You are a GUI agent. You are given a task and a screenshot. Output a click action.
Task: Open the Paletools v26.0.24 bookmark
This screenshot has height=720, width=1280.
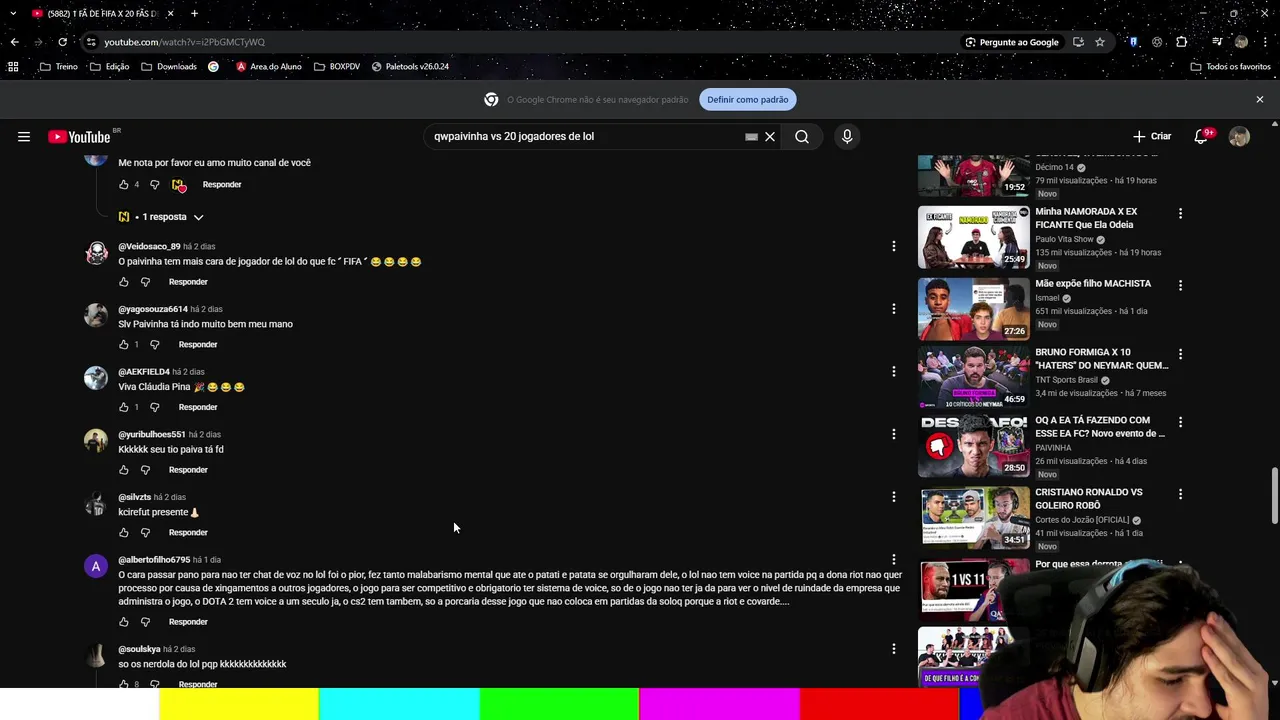coord(410,67)
